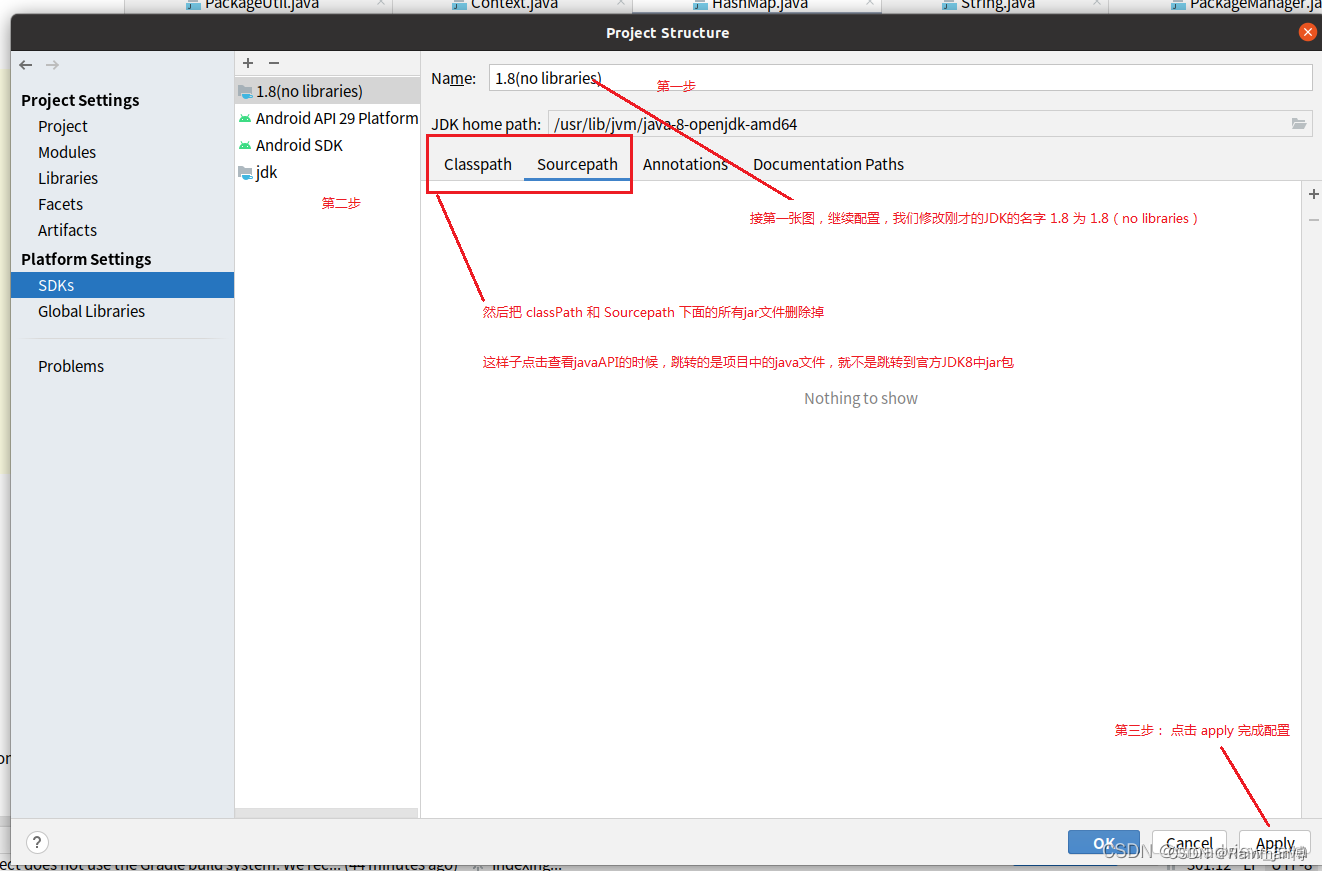The height and width of the screenshot is (871, 1322).
Task: Confirm with the OK button
Action: coord(1103,843)
